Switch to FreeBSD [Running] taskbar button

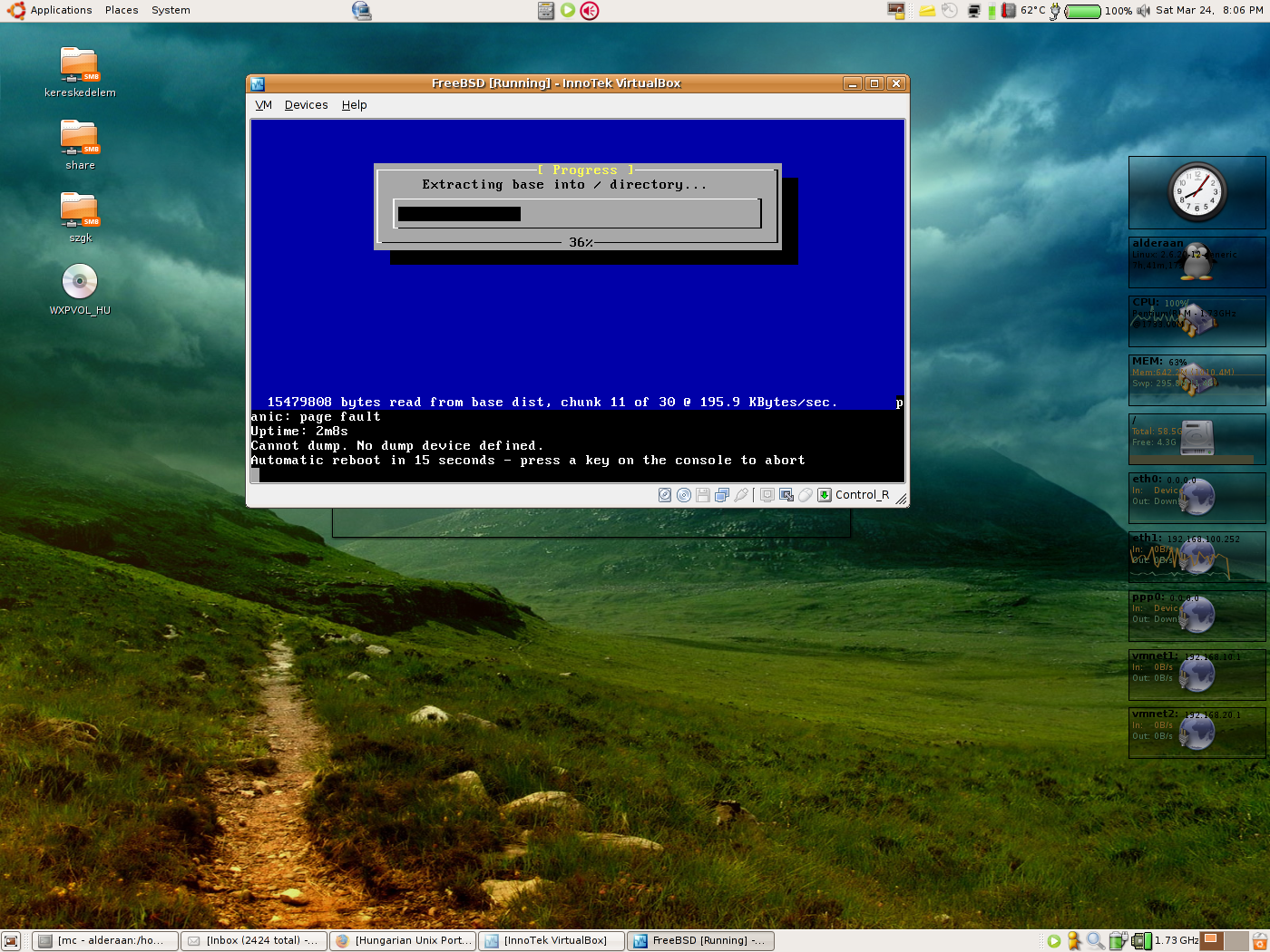(700, 941)
